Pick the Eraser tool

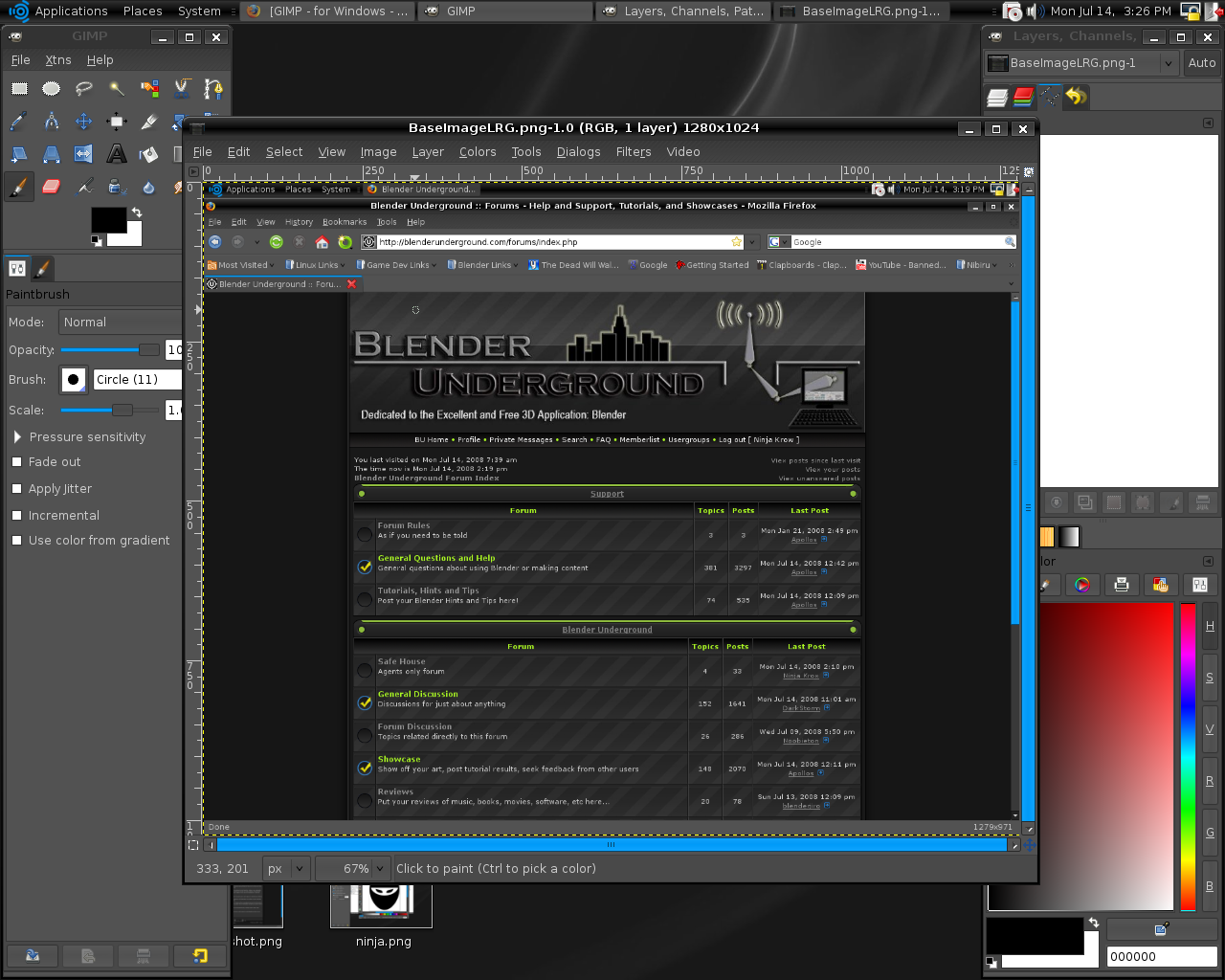52,187
